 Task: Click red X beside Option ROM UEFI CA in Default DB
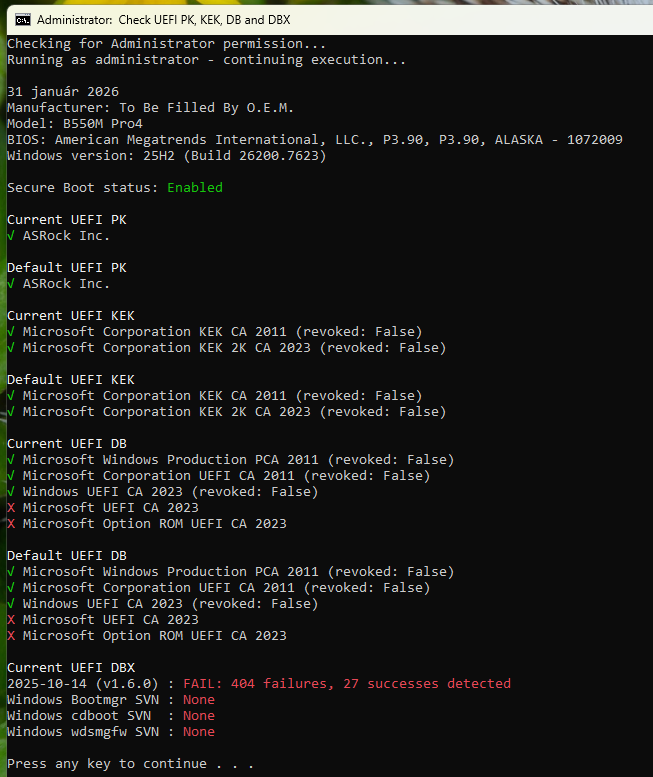point(11,636)
